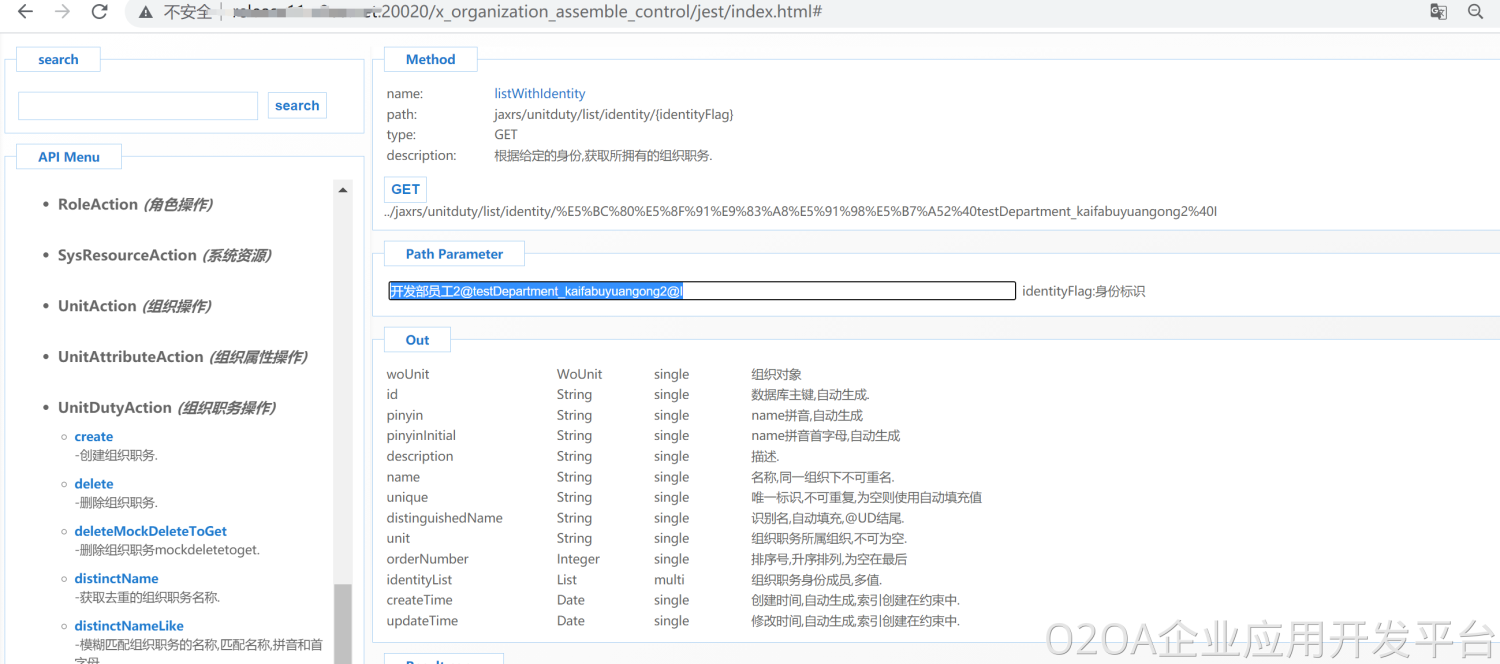Open the create API link
1500x664 pixels.
[94, 437]
